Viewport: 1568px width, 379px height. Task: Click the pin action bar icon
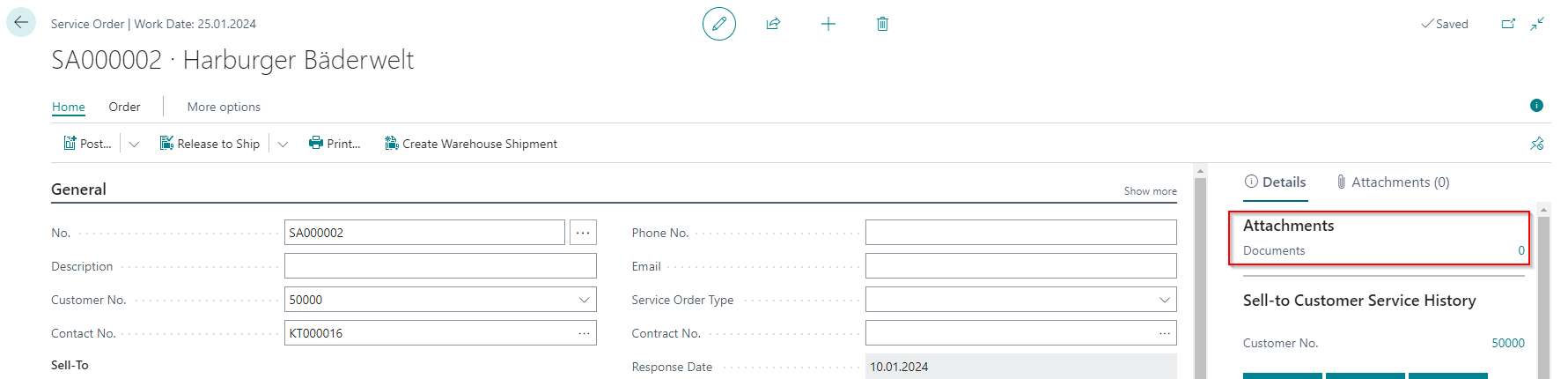point(1536,144)
